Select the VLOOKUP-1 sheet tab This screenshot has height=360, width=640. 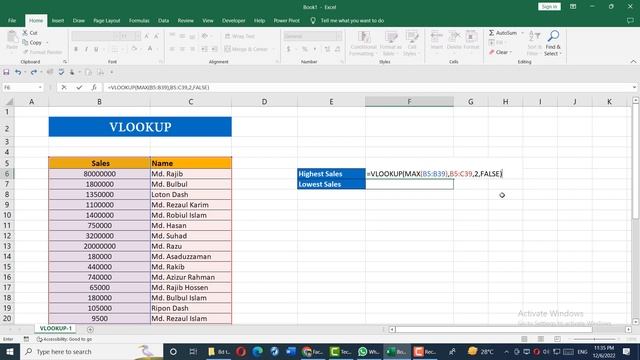click(56, 329)
